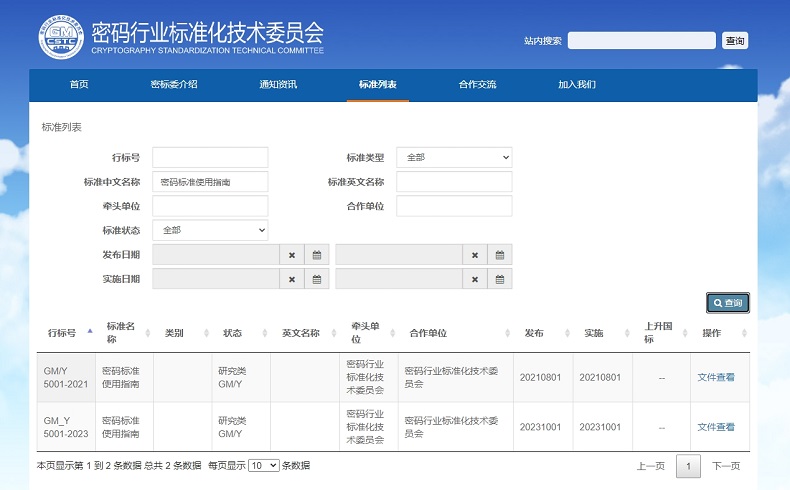Open calendar for publish end date
The image size is (790, 490).
coord(500,255)
